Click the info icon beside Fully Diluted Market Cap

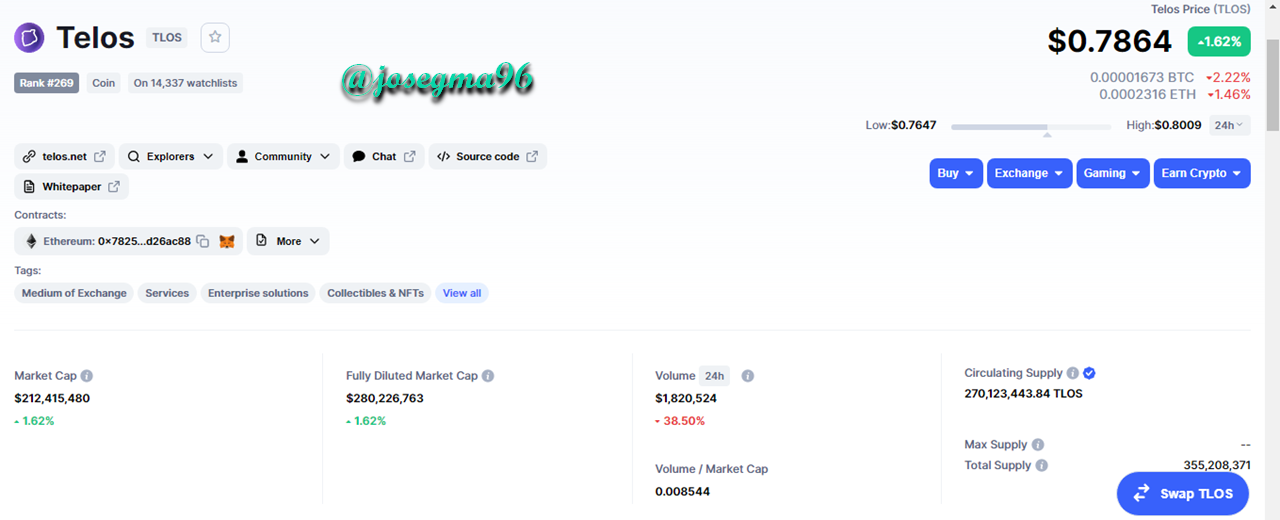488,376
